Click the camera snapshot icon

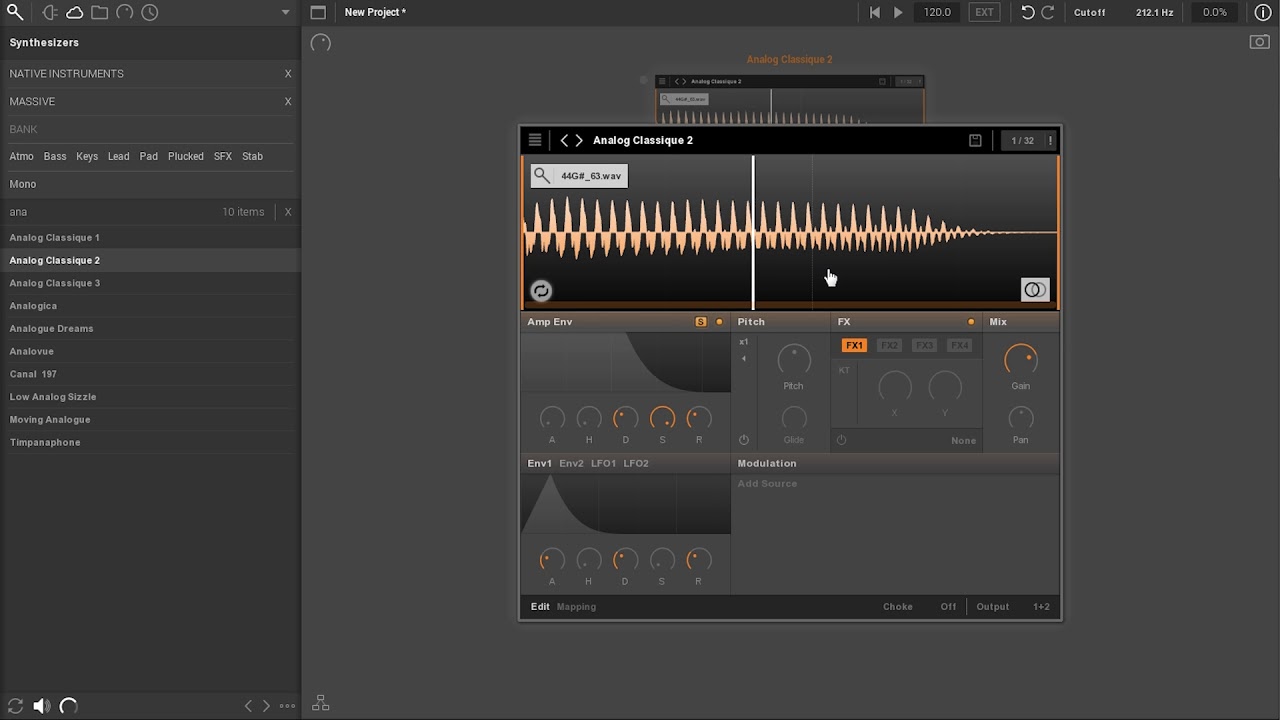pos(1260,42)
